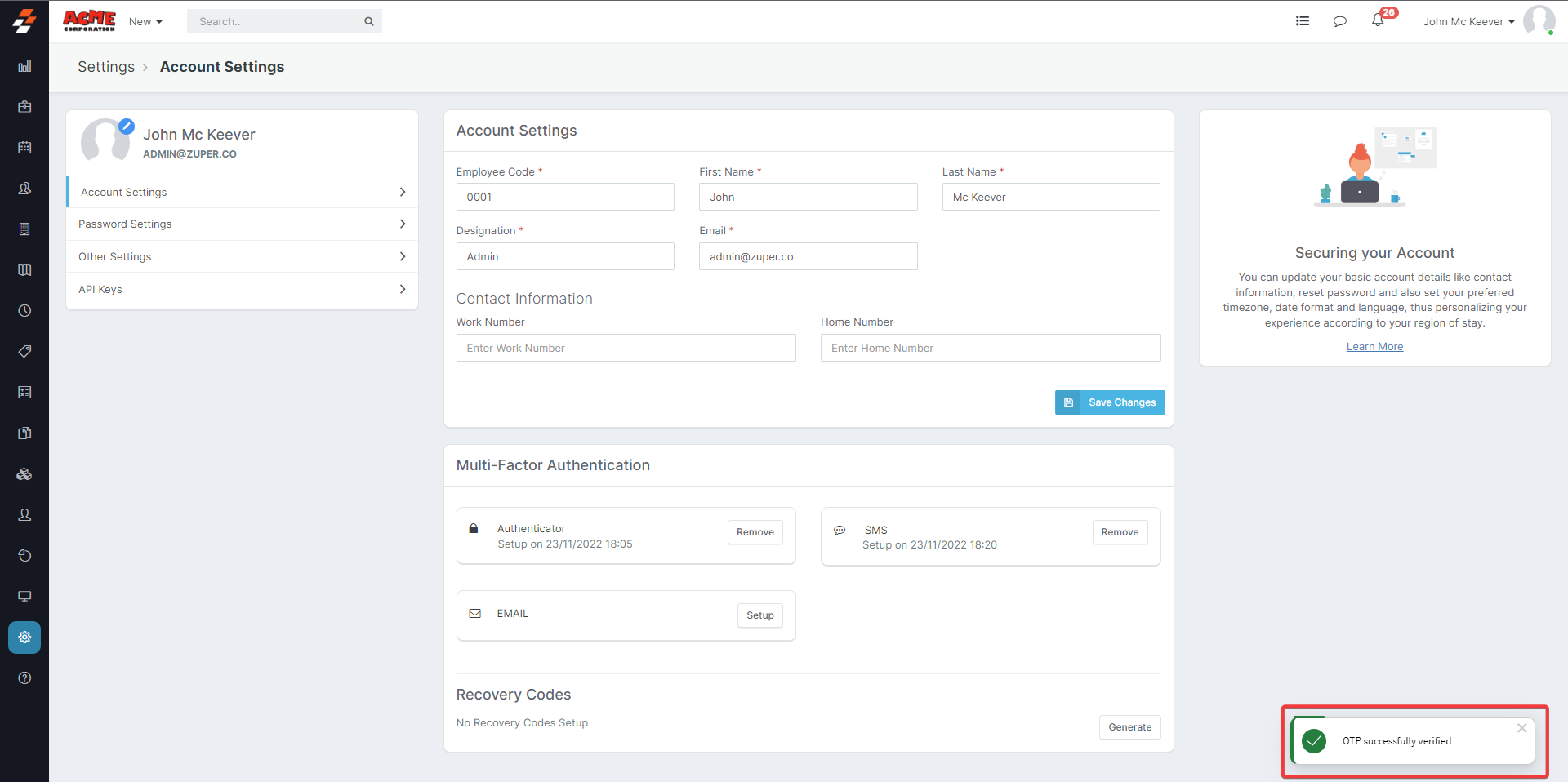Click the search magnifier icon
The image size is (1568, 782).
(x=369, y=22)
